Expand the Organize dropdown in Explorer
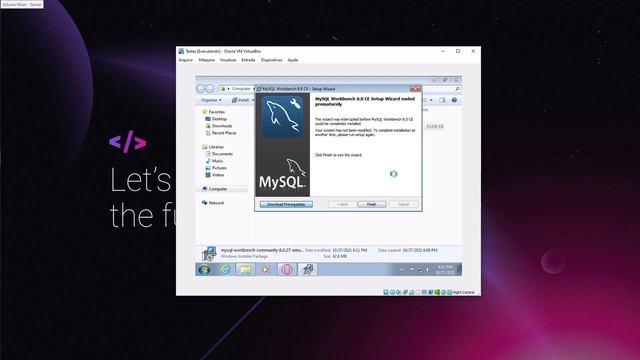Viewport: 640px width, 360px height. pos(211,100)
